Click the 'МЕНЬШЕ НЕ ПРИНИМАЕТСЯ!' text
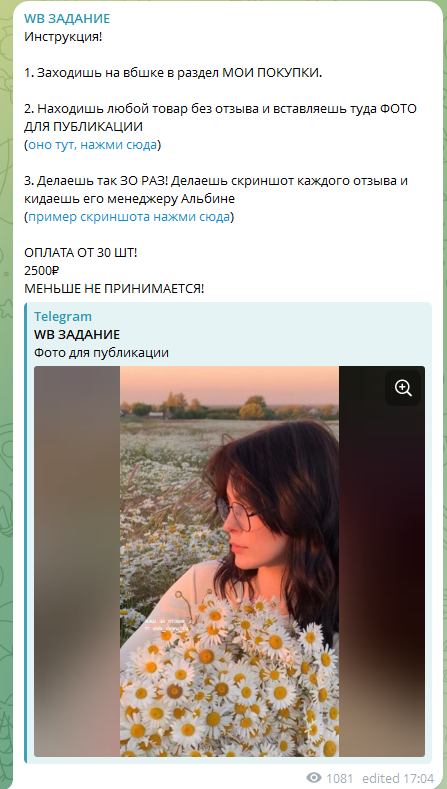 tap(114, 289)
